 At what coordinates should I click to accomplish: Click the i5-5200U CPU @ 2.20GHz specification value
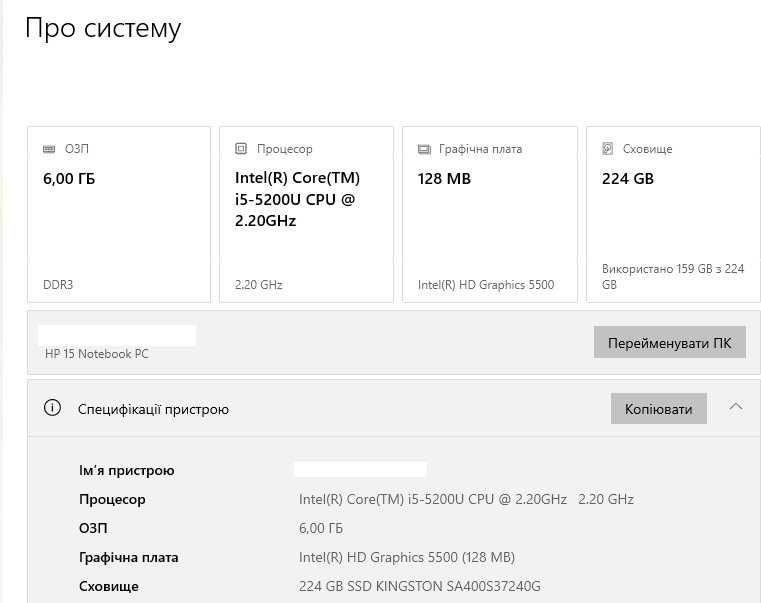click(466, 499)
